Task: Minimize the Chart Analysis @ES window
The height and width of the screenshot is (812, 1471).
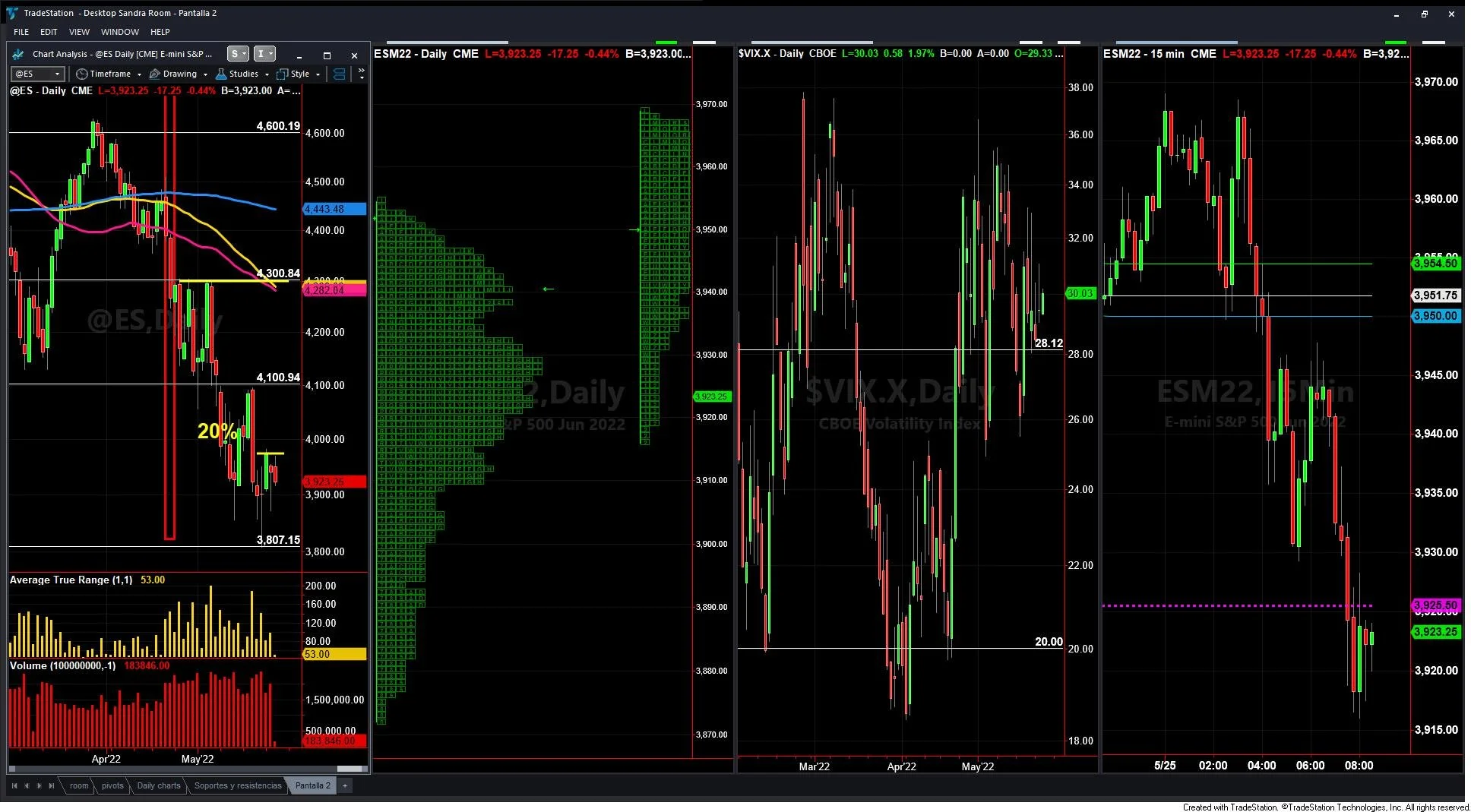Action: [x=299, y=55]
